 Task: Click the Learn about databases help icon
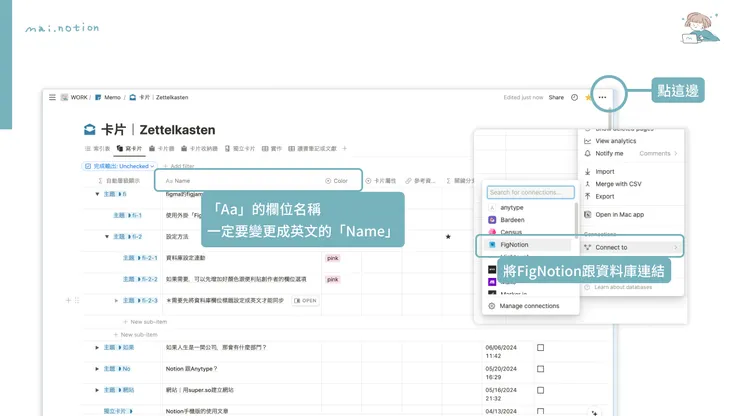588,287
